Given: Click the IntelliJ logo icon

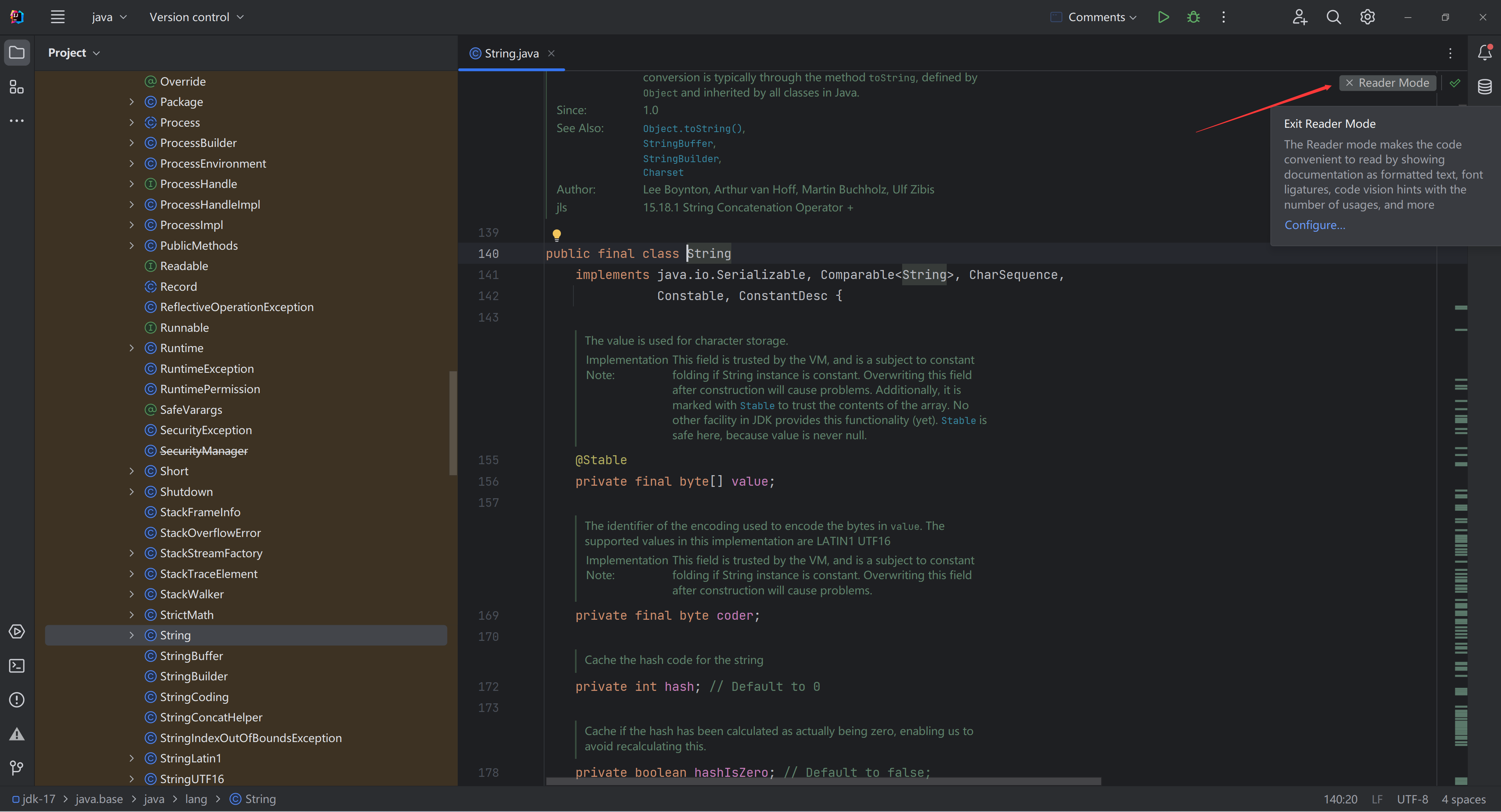Looking at the screenshot, I should (x=17, y=17).
